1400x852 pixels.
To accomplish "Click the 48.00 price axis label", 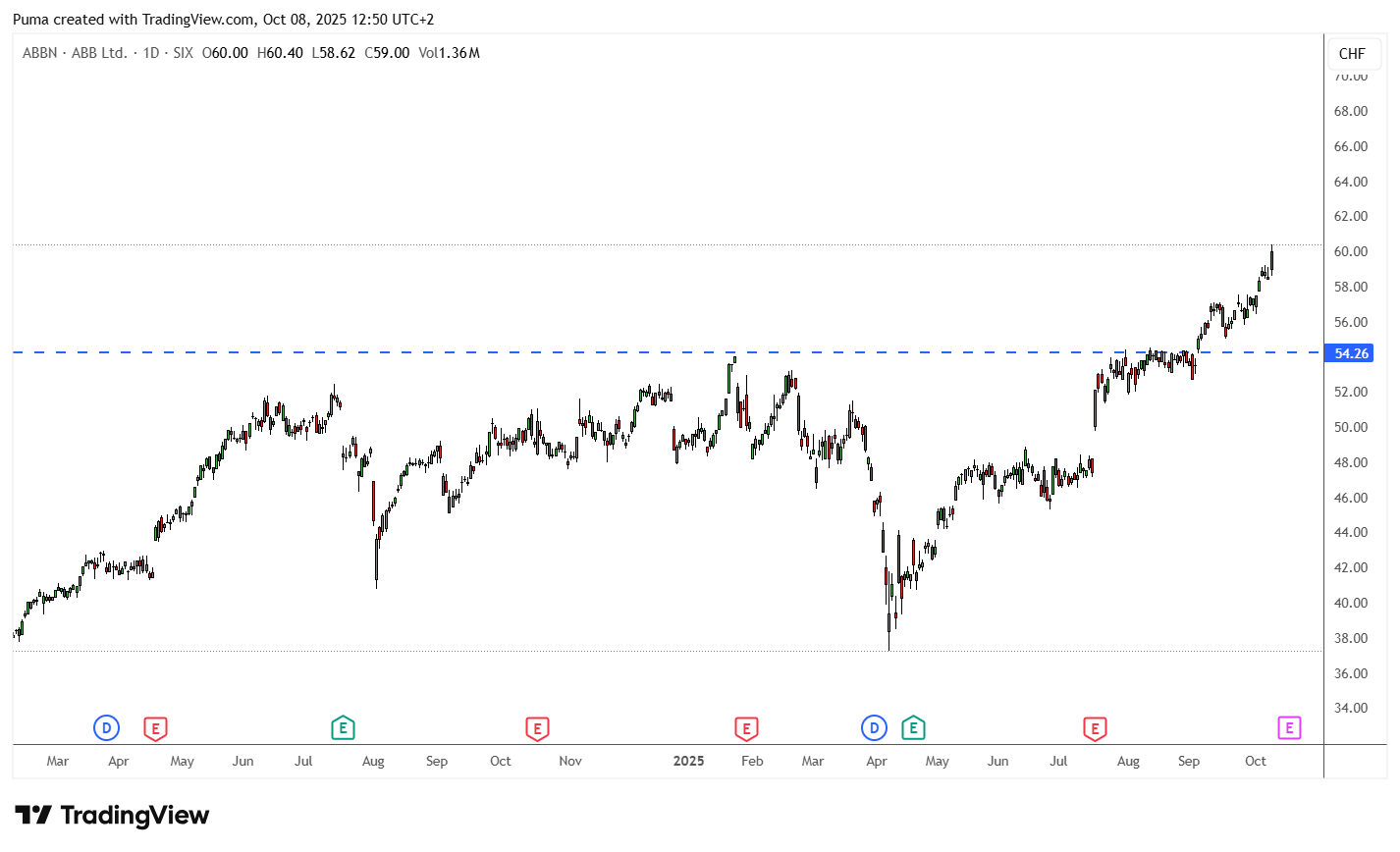I will click(1351, 462).
